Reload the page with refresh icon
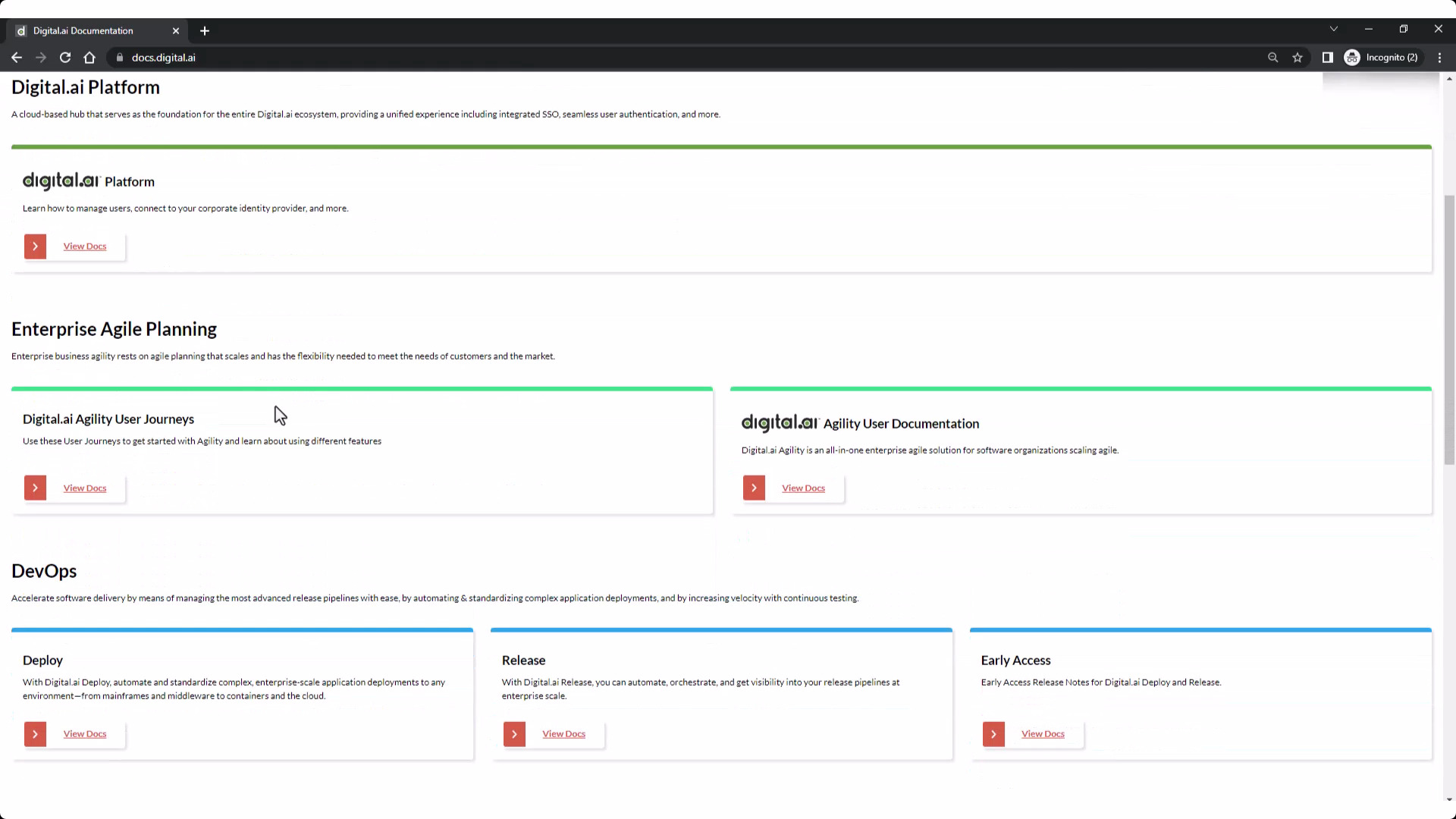 coord(65,58)
